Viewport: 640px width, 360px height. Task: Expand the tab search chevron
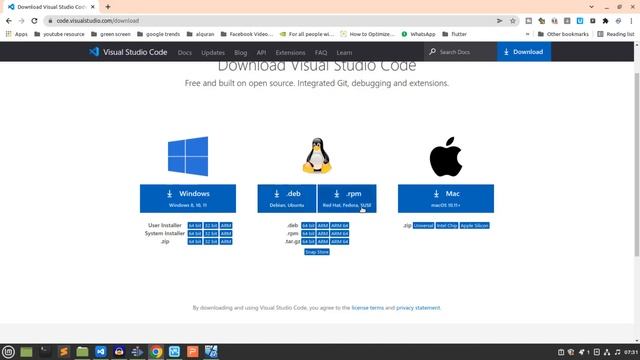pos(591,7)
